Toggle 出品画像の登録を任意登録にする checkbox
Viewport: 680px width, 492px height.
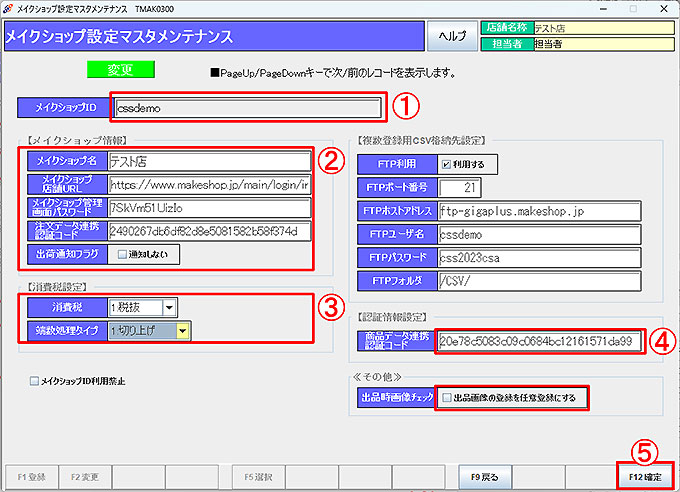click(x=446, y=397)
